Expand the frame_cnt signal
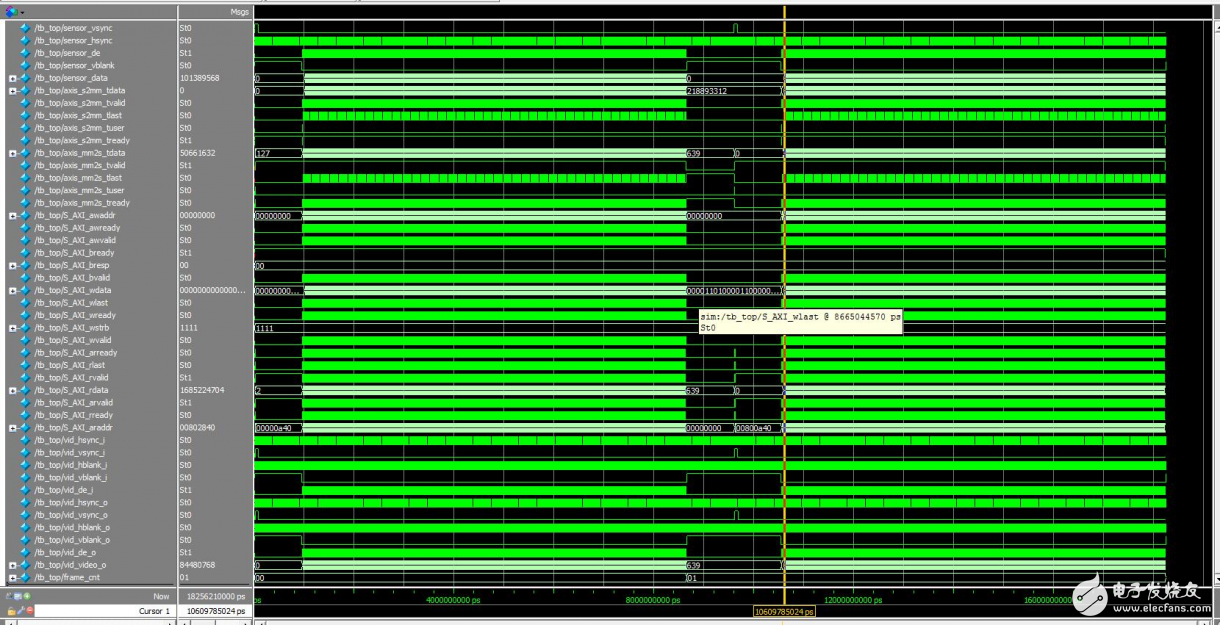 pyautogui.click(x=12, y=578)
